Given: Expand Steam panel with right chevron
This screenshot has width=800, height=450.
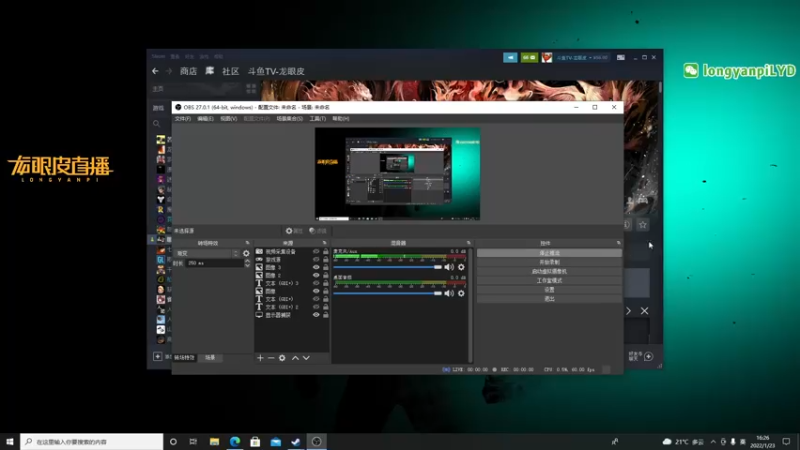Looking at the screenshot, I should (x=629, y=311).
